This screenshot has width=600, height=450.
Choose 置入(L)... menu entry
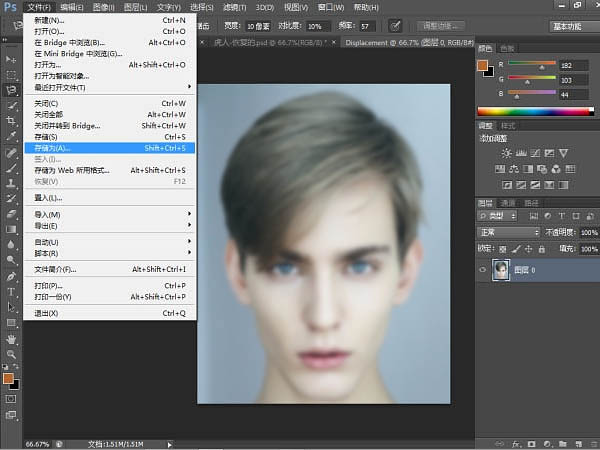coord(110,197)
